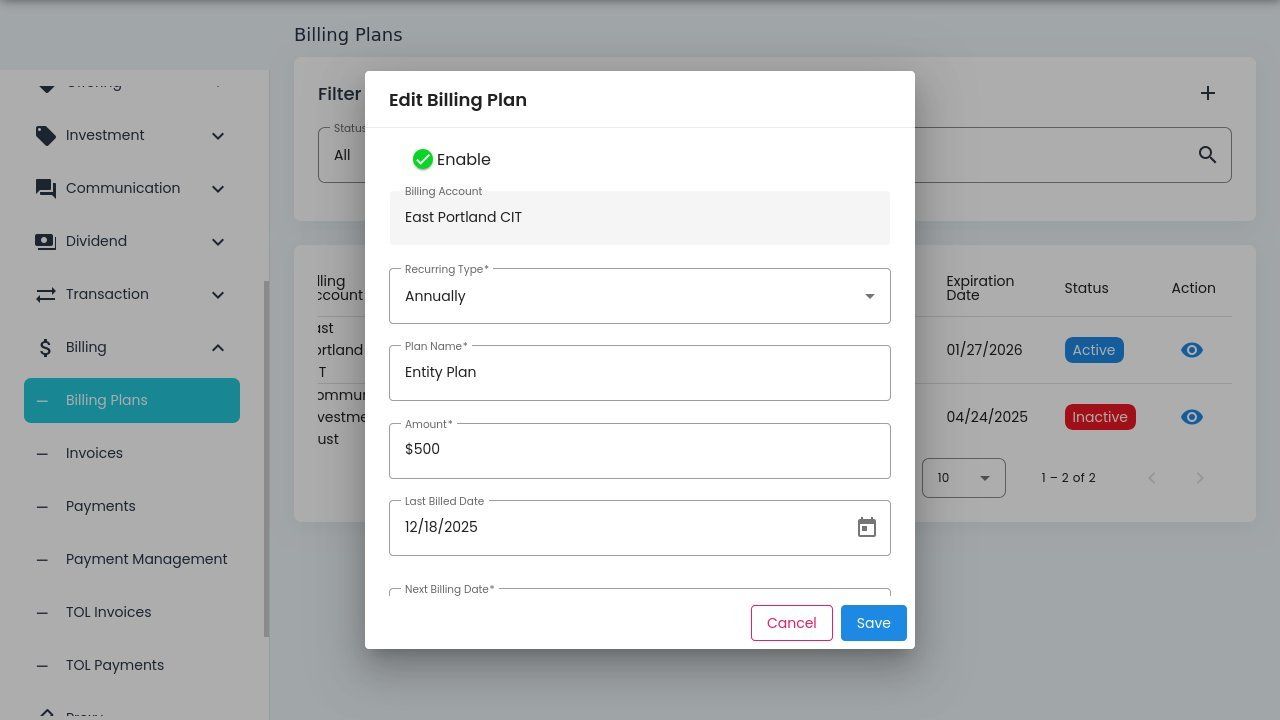This screenshot has height=720, width=1280.
Task: Click the Billing dollar sign icon
Action: [45, 348]
